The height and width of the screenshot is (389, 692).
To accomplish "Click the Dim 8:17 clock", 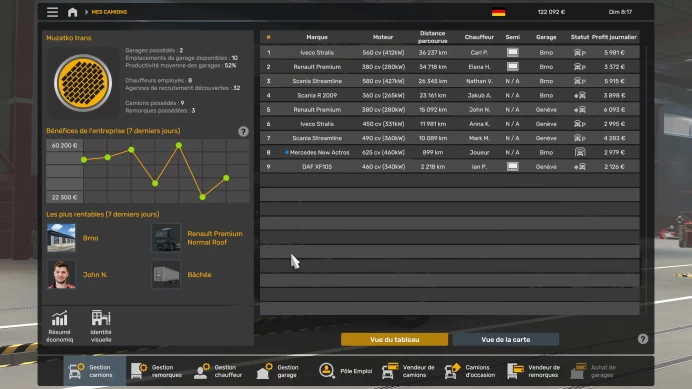I will 620,12.
